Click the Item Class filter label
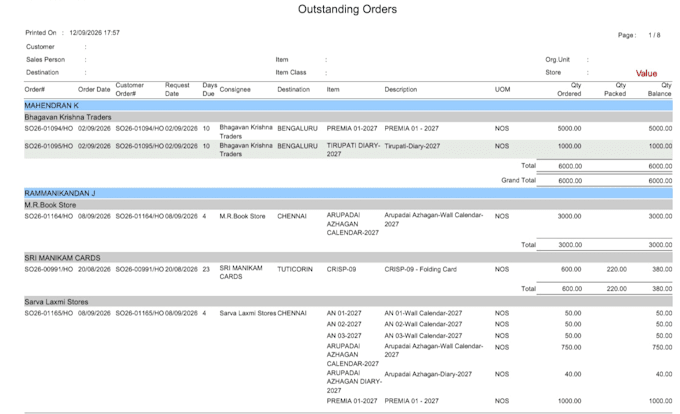This screenshot has height=414, width=680. tap(291, 72)
